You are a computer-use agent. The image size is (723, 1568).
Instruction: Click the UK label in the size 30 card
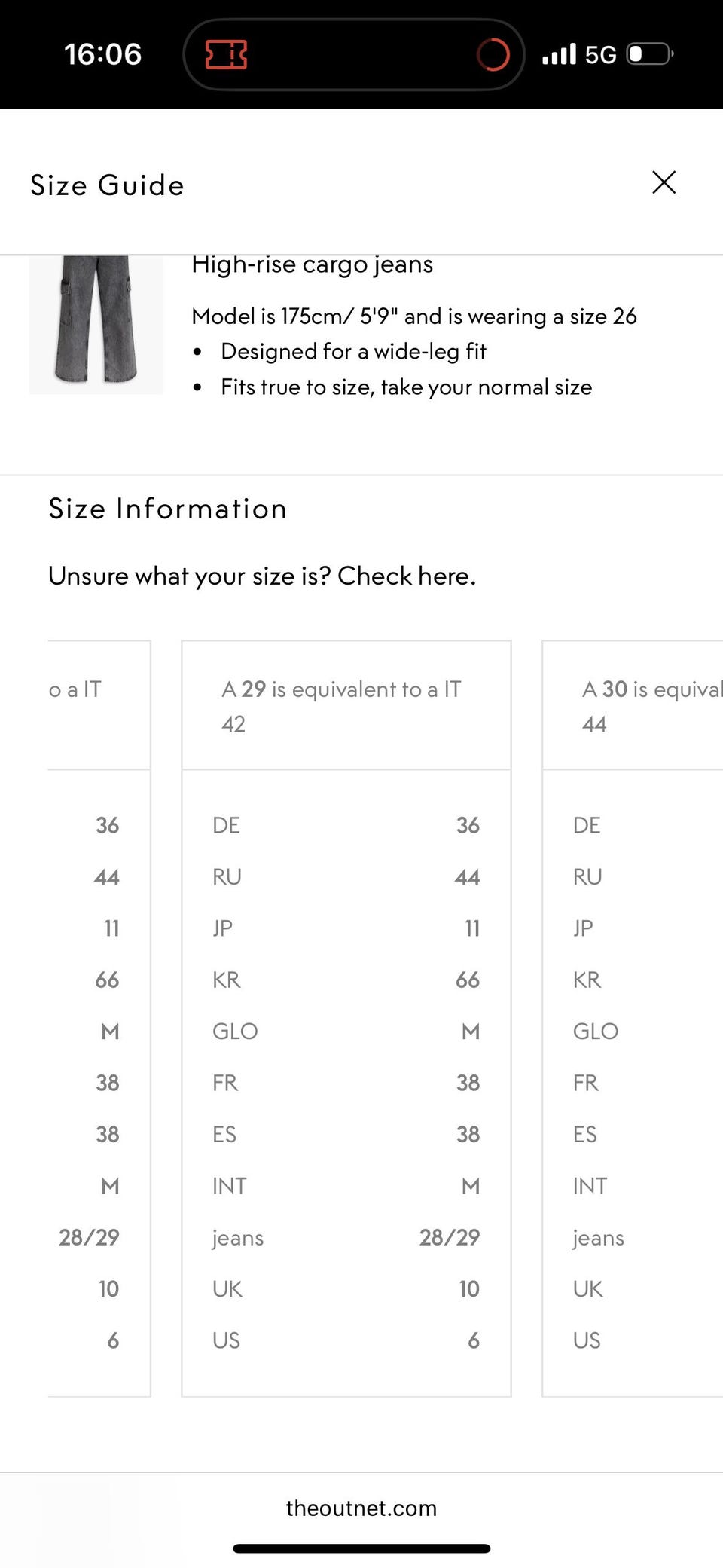587,1288
